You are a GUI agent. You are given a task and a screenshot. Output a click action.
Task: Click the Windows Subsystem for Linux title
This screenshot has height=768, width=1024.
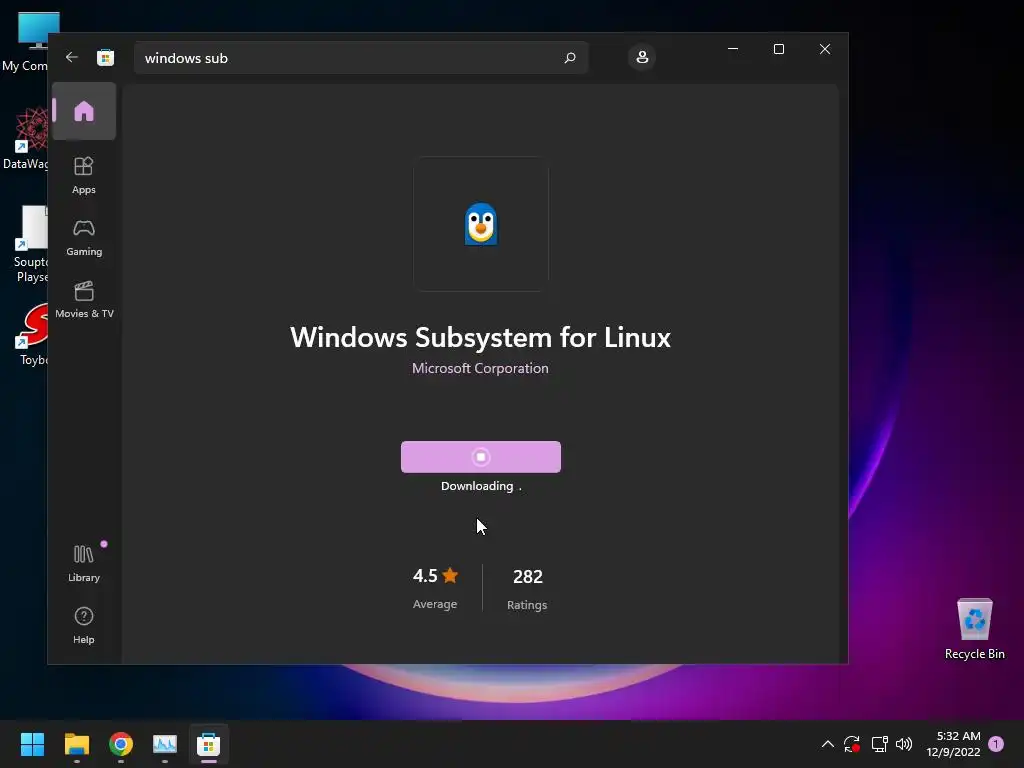coord(480,338)
